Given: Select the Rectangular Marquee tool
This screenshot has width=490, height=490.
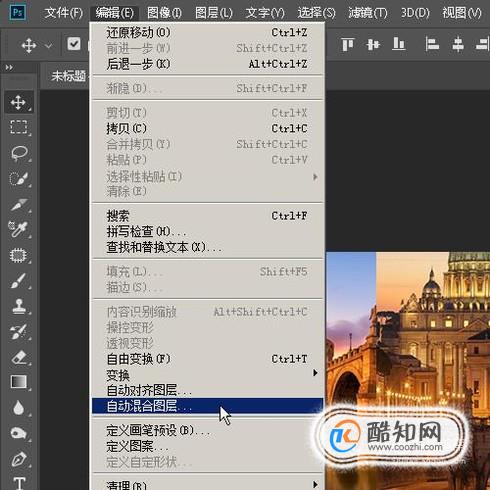Looking at the screenshot, I should 18,127.
